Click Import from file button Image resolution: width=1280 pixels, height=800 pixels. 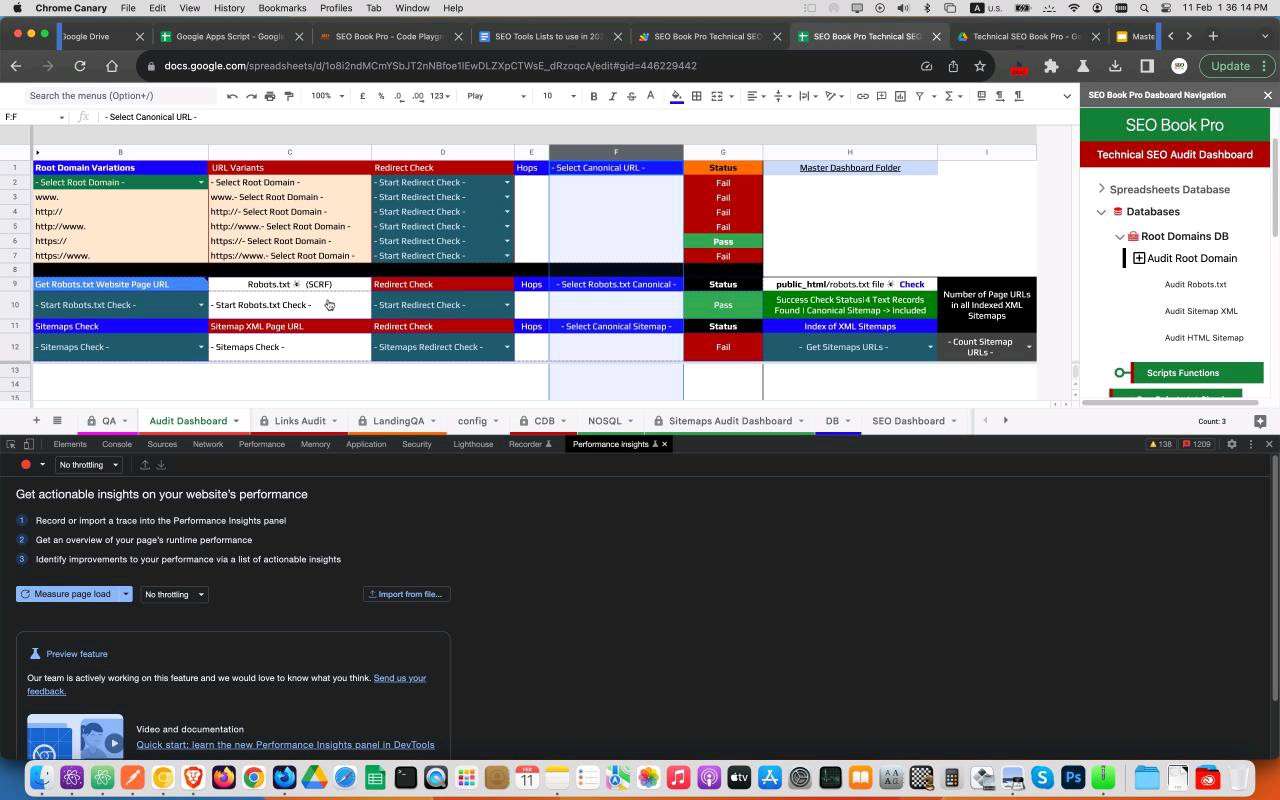coord(406,594)
